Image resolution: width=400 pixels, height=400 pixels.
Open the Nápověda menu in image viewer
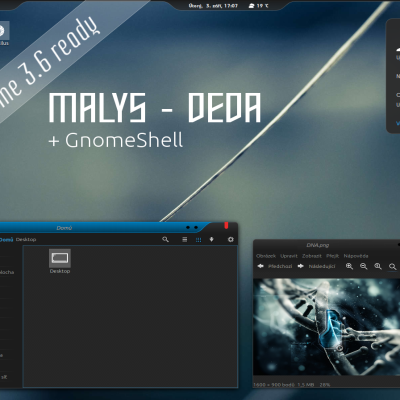[356, 256]
